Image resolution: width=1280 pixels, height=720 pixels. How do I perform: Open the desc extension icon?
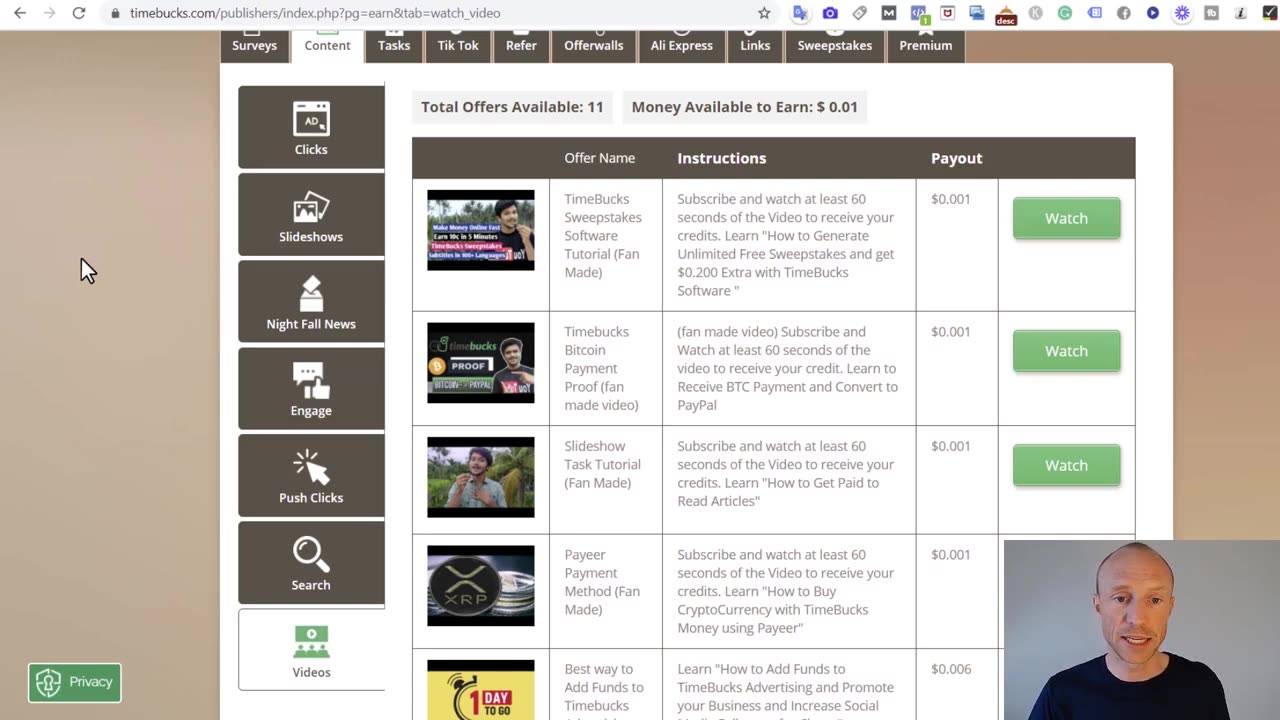1007,14
